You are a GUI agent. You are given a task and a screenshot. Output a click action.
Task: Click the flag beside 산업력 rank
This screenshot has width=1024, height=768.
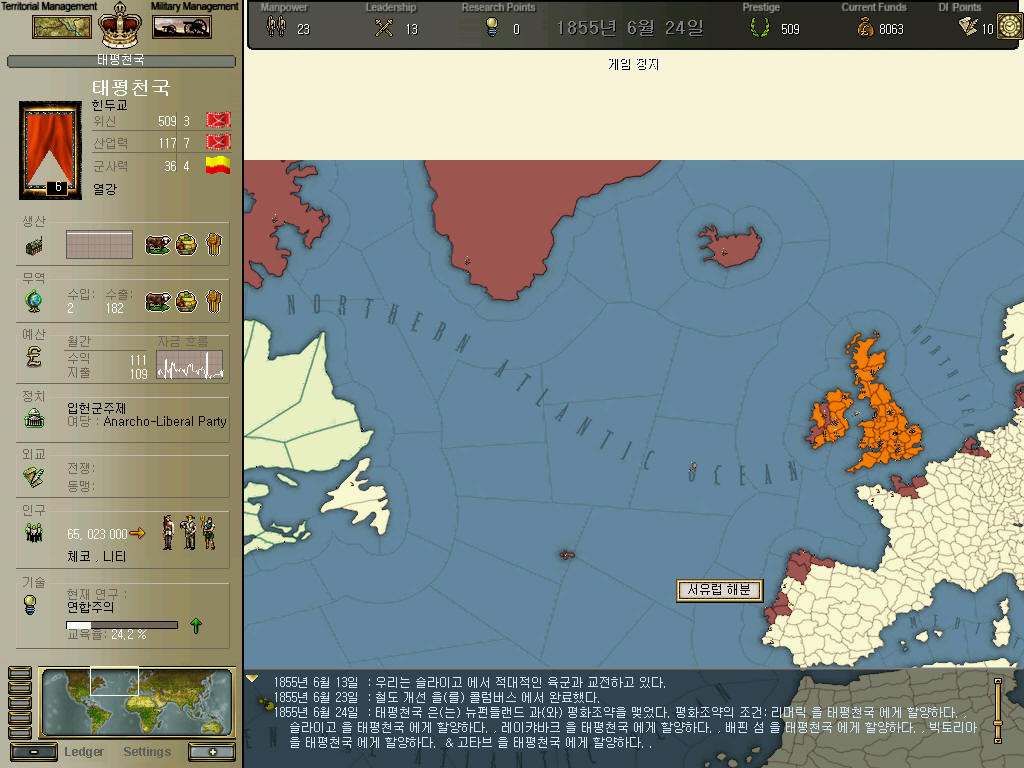pos(218,142)
